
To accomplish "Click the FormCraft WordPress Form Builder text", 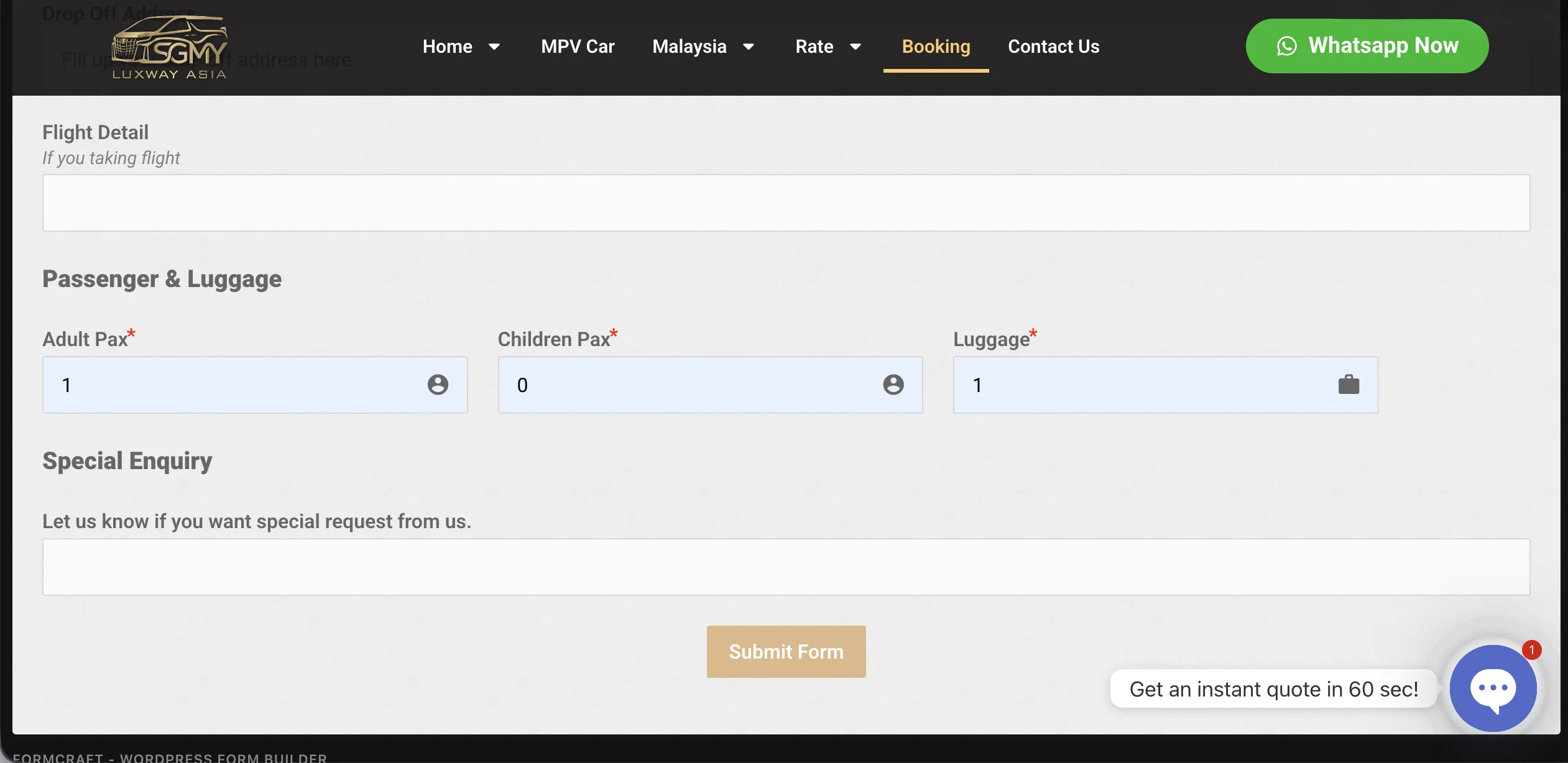I will point(170,757).
